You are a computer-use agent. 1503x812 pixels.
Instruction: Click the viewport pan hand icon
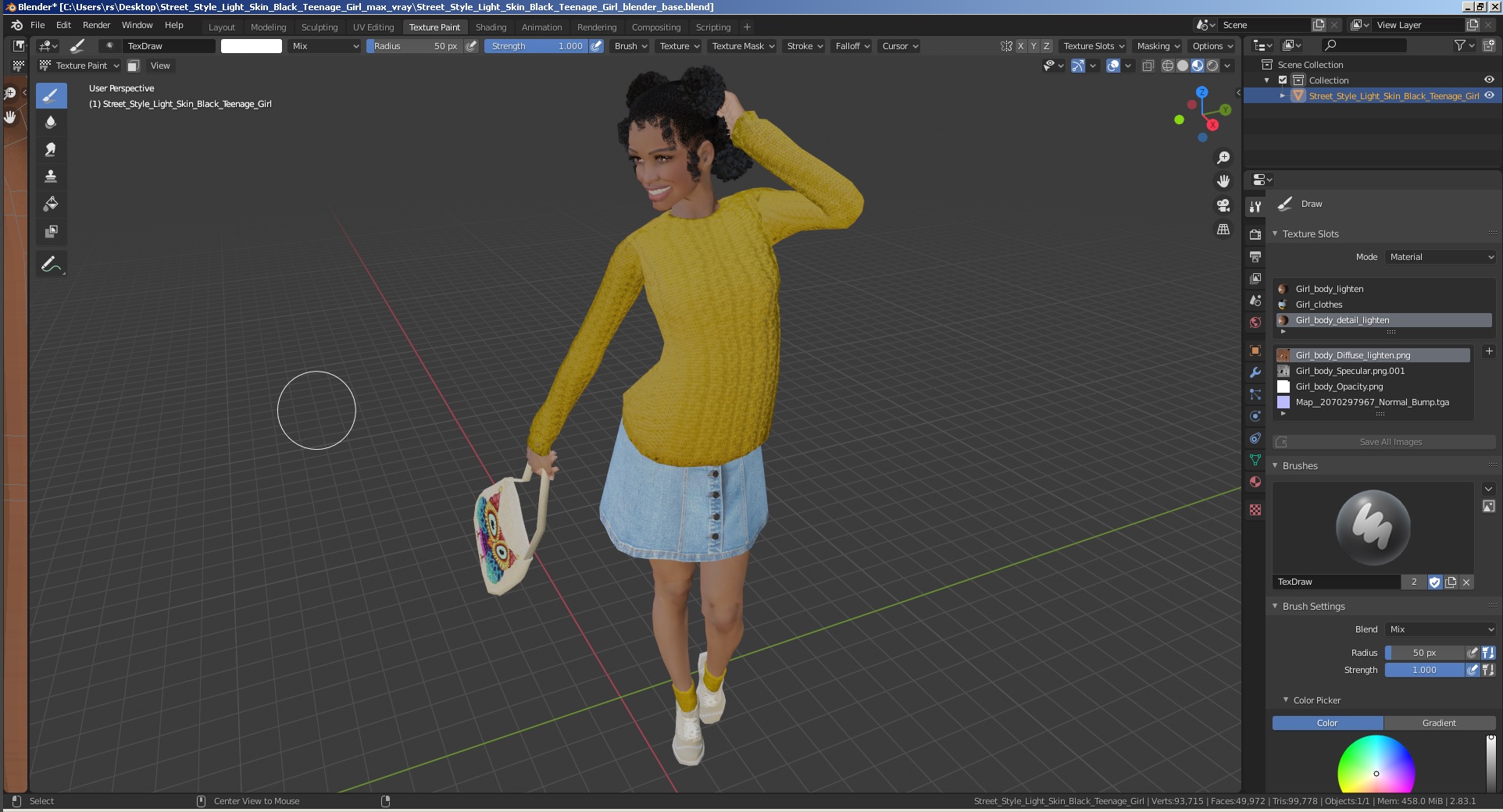(x=1223, y=181)
